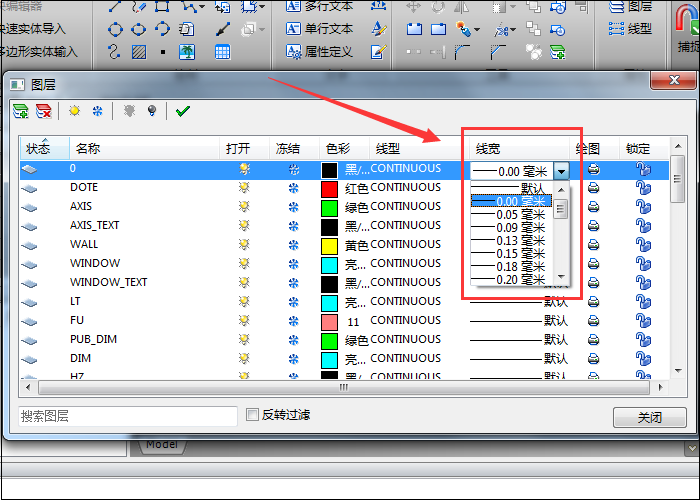Choose 0.09 毫米 in the lineweight list
700x500 pixels.
pos(512,228)
